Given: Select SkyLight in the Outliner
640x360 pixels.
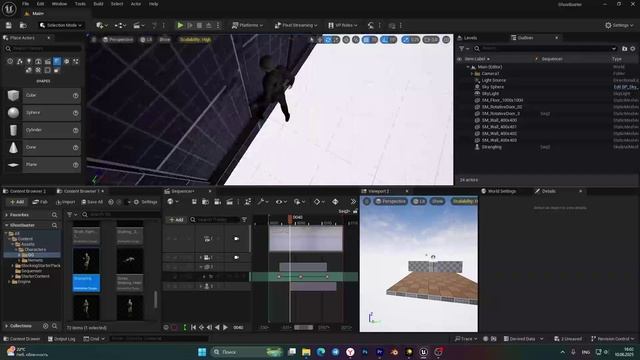Looking at the screenshot, I should 490,93.
